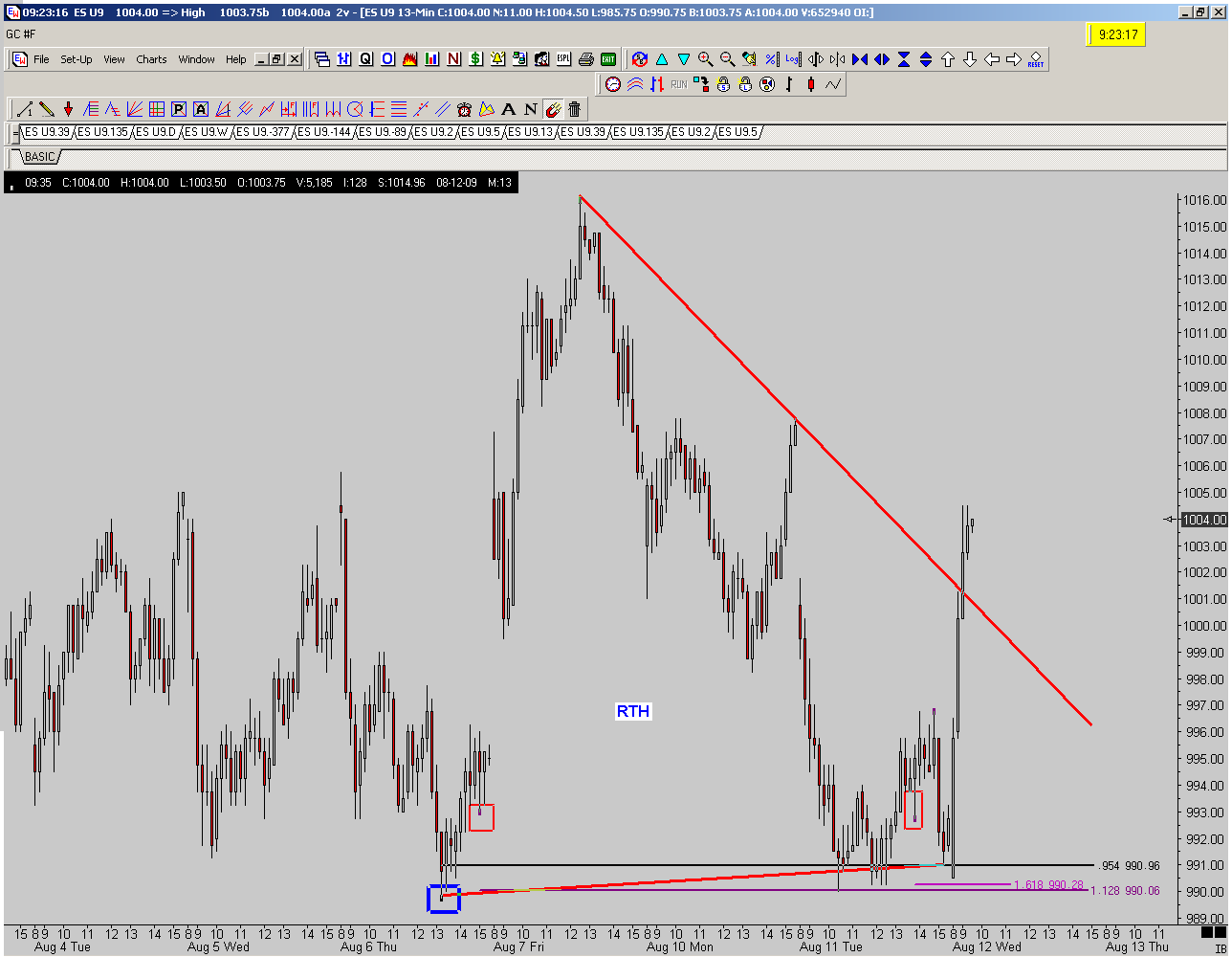Select the pencil drawing tool
The image size is (1232, 957).
click(46, 109)
